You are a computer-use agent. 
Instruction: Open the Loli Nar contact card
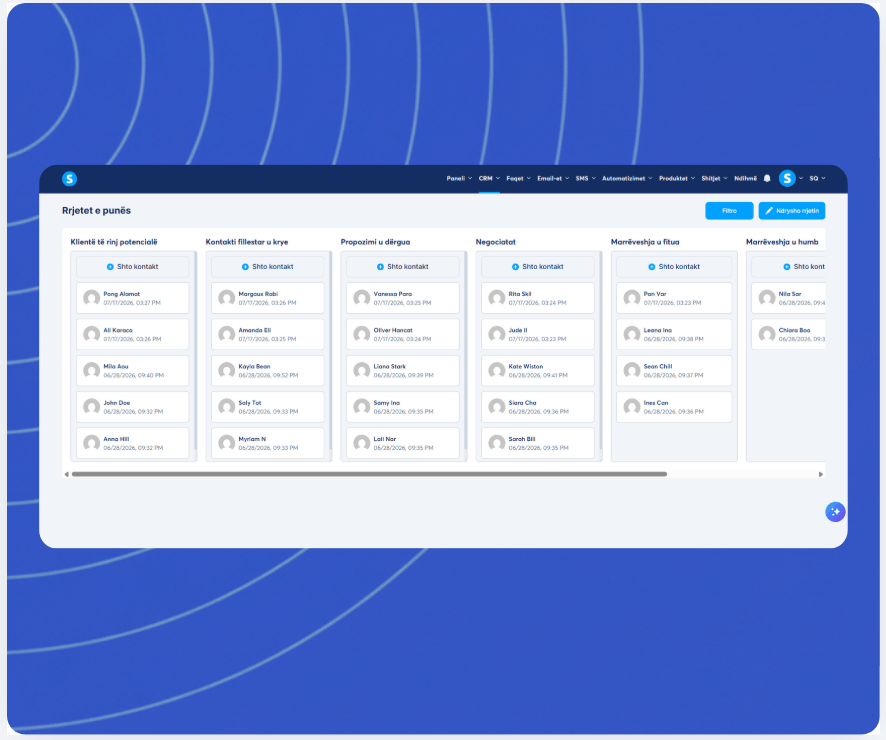coord(403,443)
